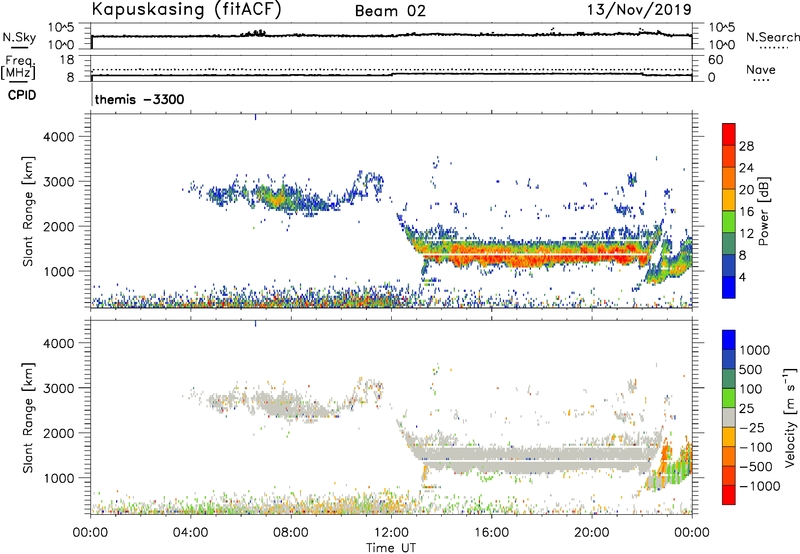This screenshot has height=554, width=800.
Task: Click the 'CPID' label
Action: [x=22, y=95]
